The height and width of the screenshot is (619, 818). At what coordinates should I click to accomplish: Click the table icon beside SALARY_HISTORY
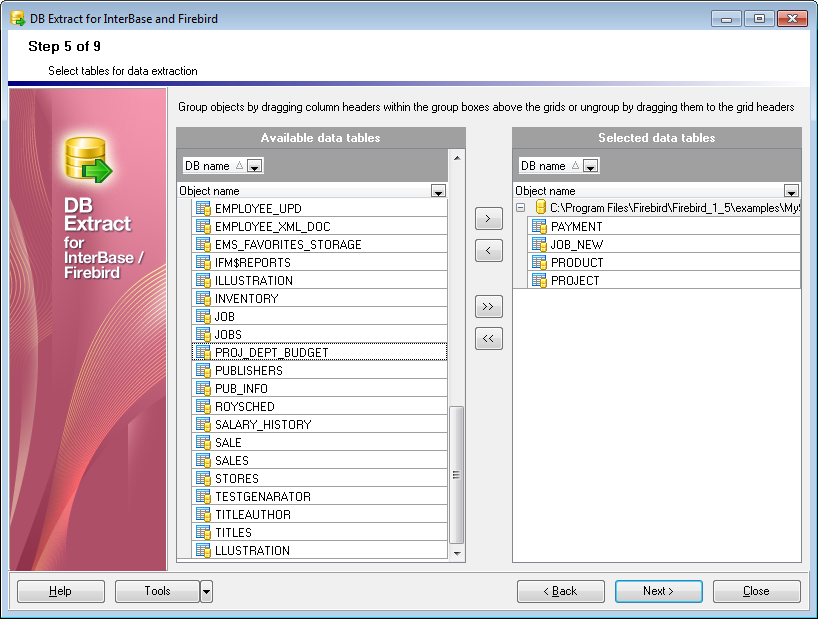pos(203,425)
